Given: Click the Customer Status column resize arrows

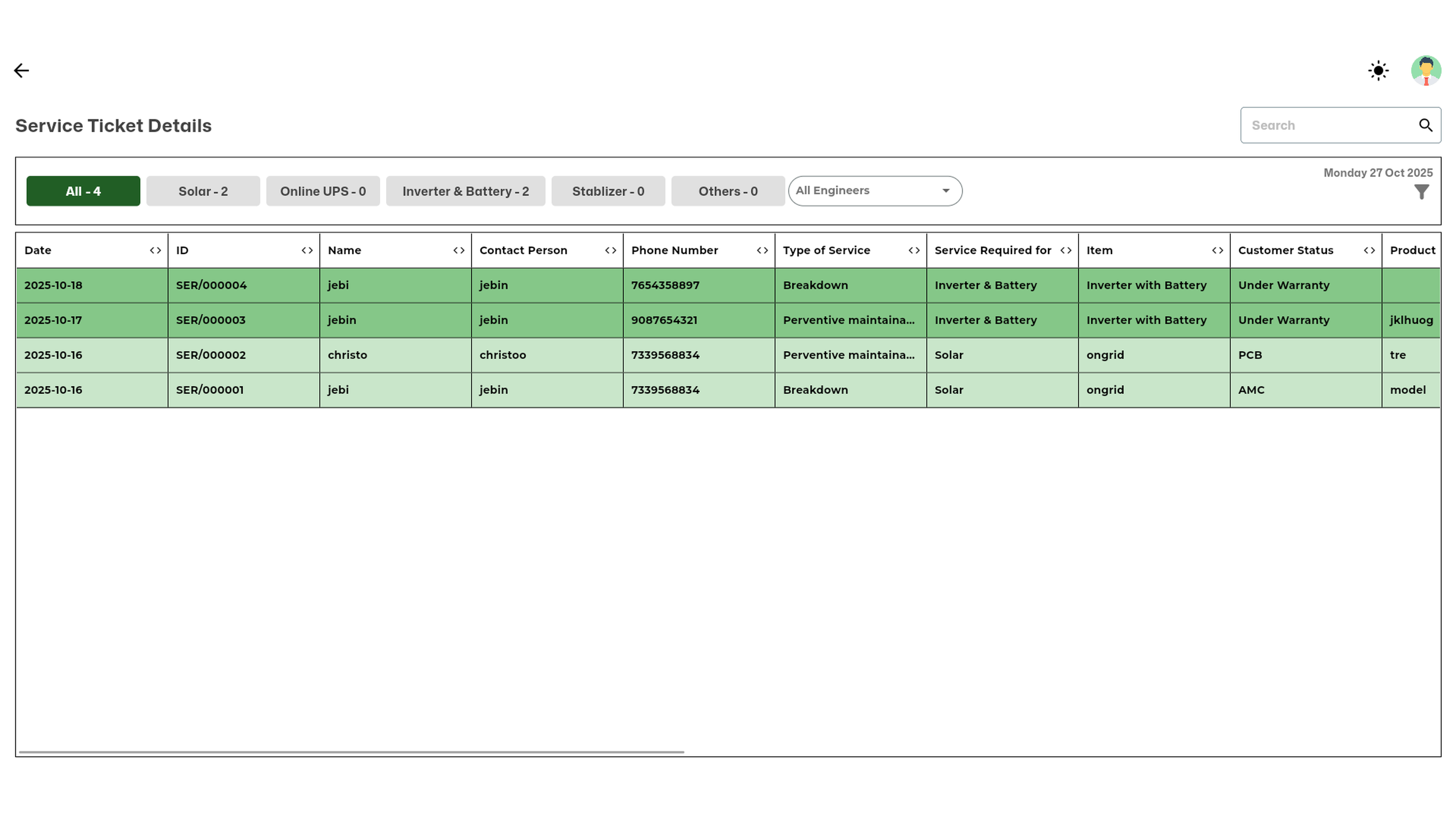Looking at the screenshot, I should pyautogui.click(x=1369, y=250).
